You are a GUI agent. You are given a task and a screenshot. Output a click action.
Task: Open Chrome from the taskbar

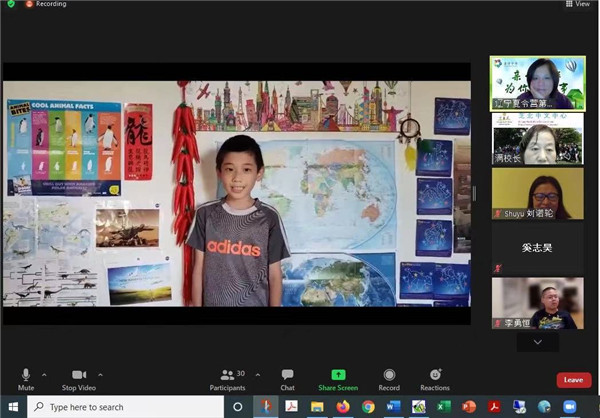click(368, 407)
